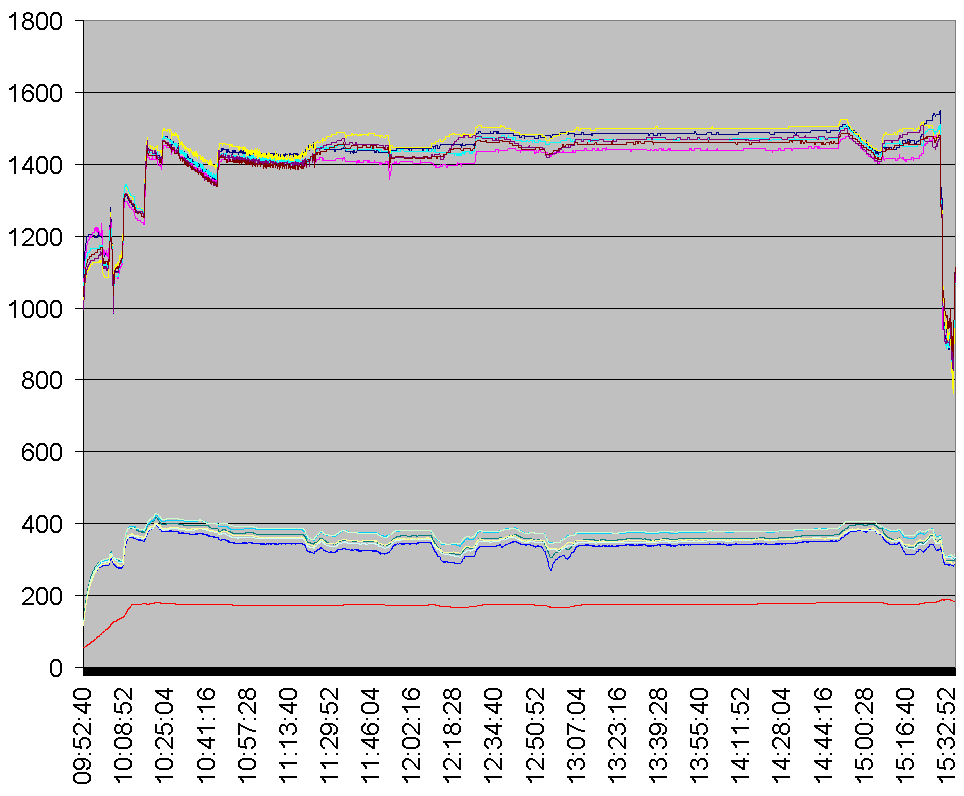Image resolution: width=964 pixels, height=796 pixels.
Task: Select the 14:44:16 time label
Action: coord(822,736)
